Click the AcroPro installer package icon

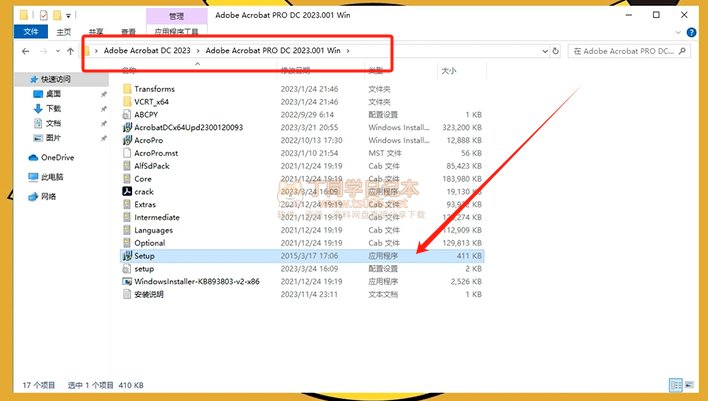(126, 140)
